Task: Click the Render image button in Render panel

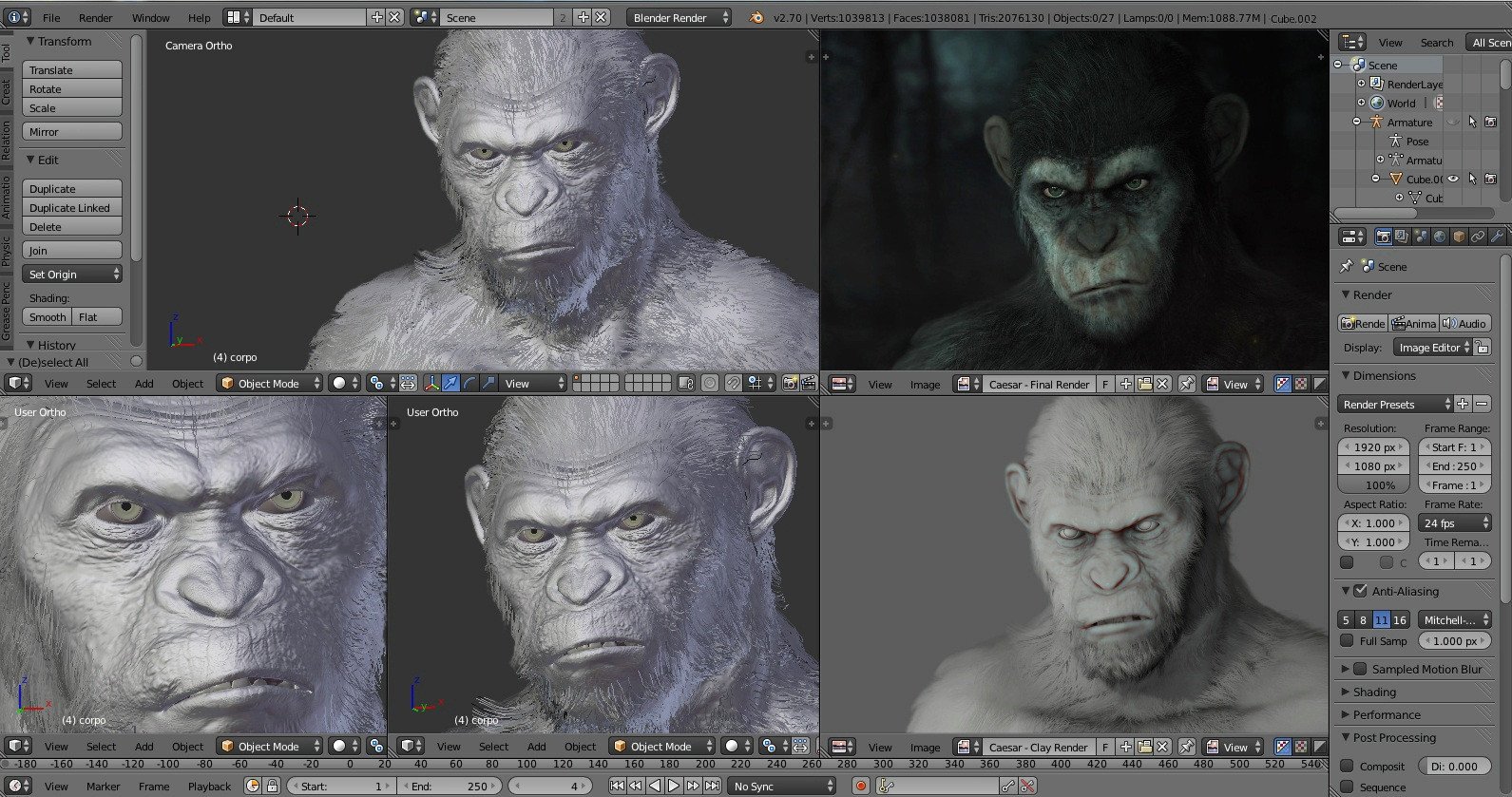Action: point(1363,323)
